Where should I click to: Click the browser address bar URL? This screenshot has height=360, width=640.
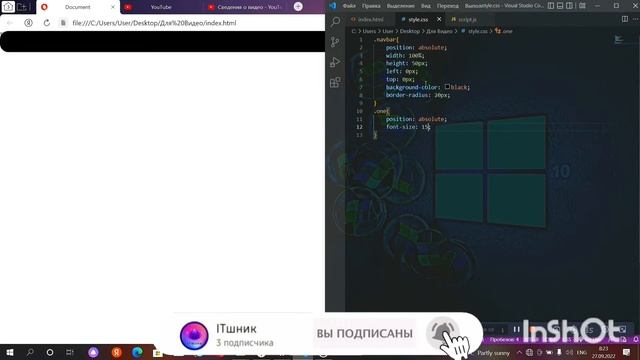pos(154,23)
